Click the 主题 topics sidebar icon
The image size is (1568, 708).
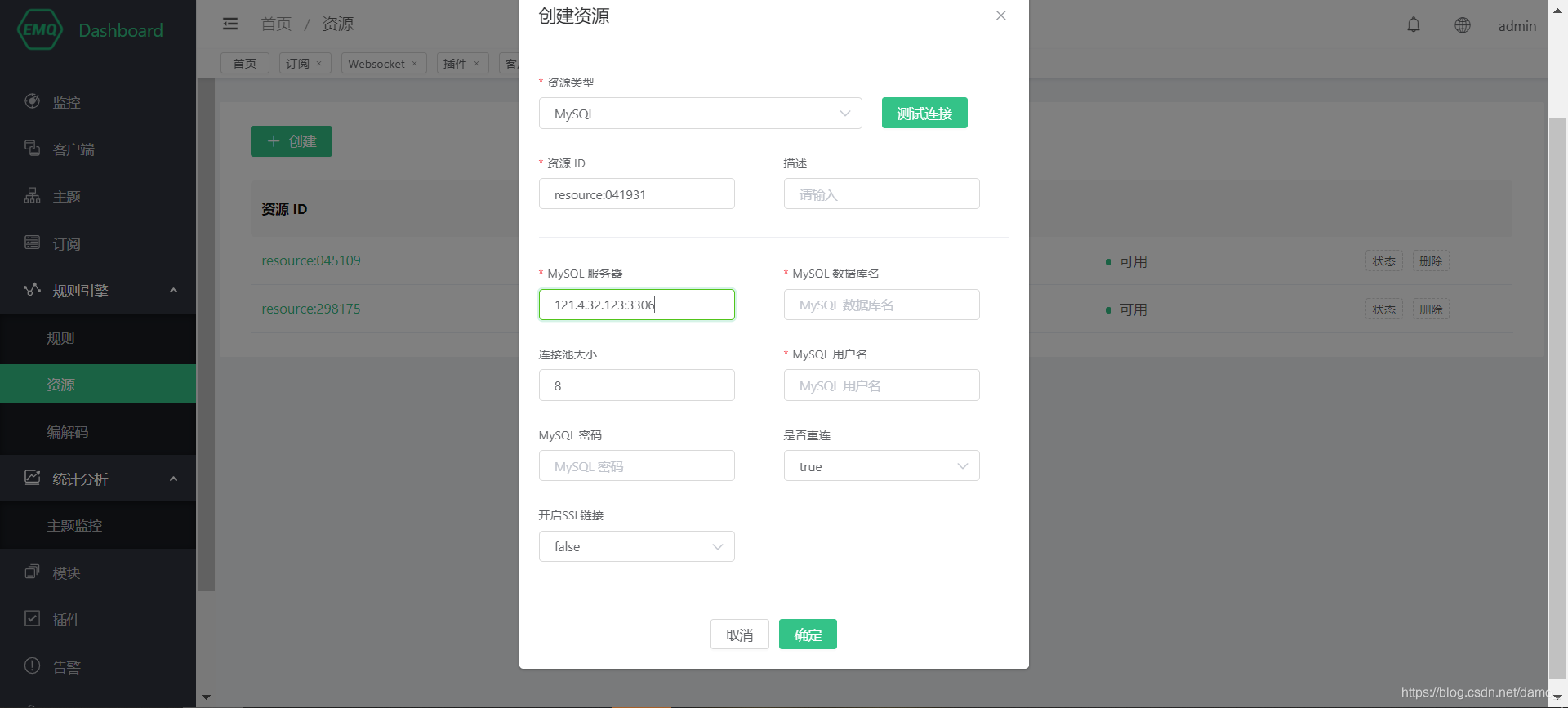pyautogui.click(x=33, y=196)
